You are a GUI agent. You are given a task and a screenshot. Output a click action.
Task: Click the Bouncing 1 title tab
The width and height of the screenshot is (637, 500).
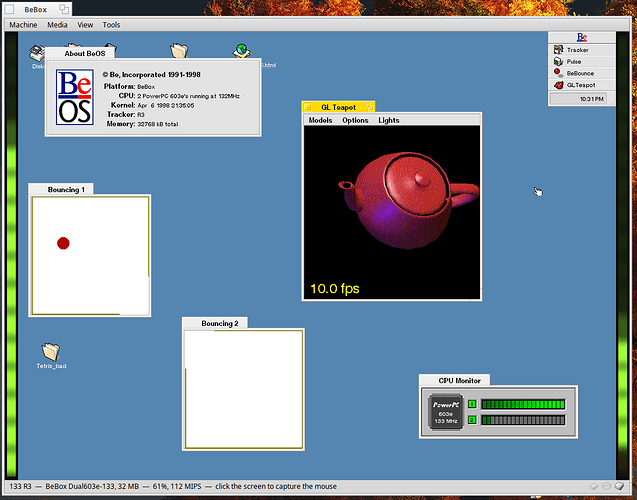point(62,190)
